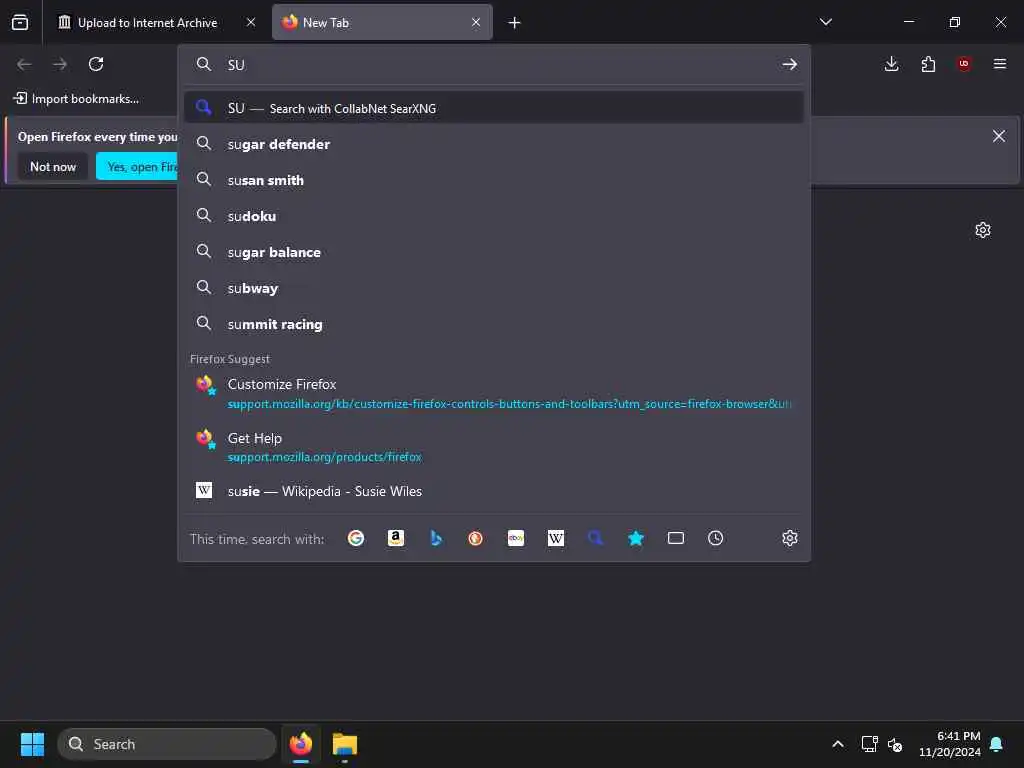The width and height of the screenshot is (1024, 768).
Task: Dismiss the Open Firefox notification bar
Action: tap(999, 136)
